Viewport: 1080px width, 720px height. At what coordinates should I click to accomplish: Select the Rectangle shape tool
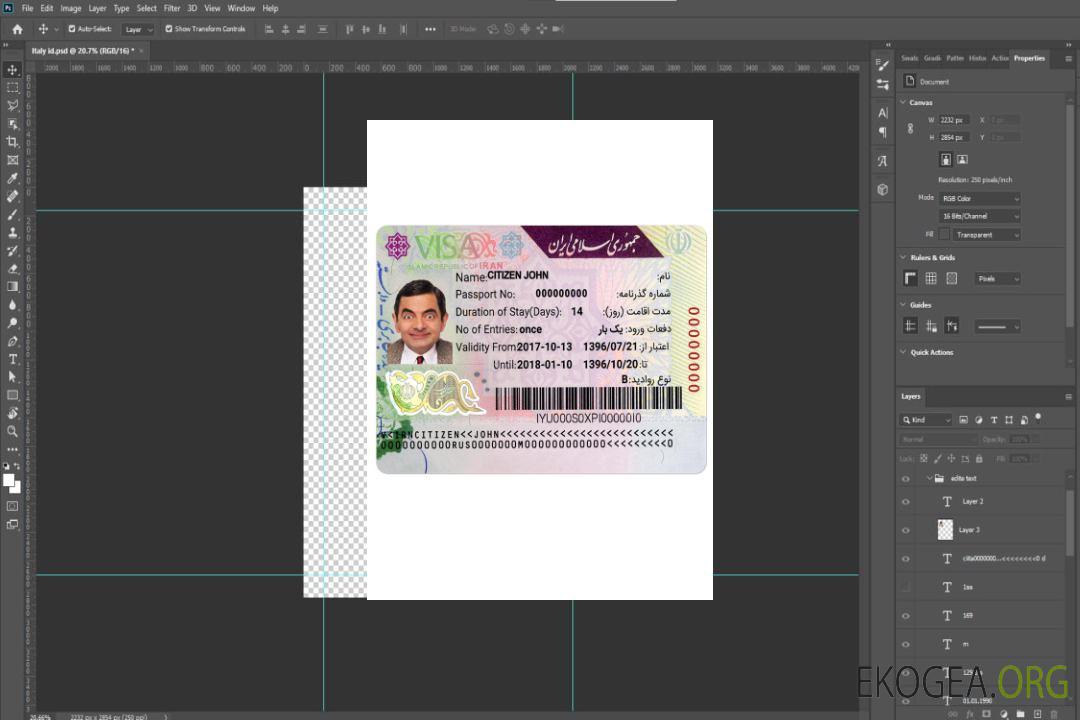(12, 395)
